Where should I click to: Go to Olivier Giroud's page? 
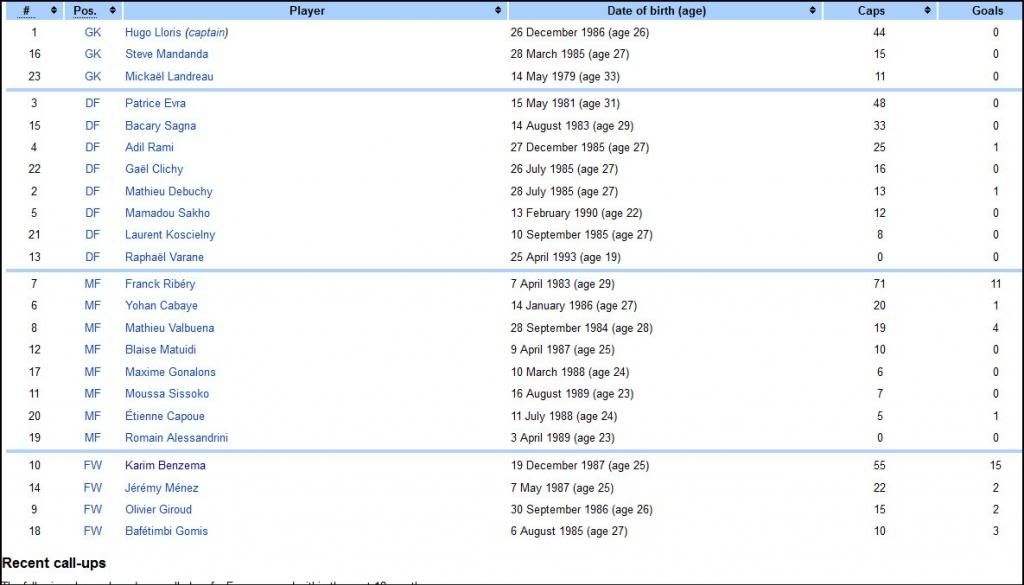pos(159,509)
